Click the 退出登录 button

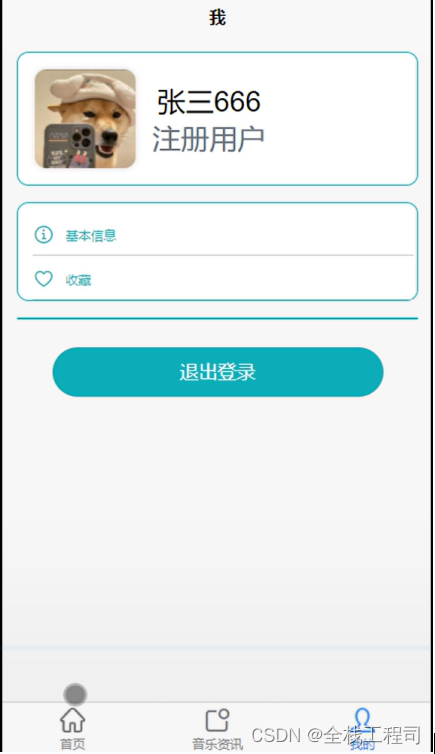coord(218,372)
